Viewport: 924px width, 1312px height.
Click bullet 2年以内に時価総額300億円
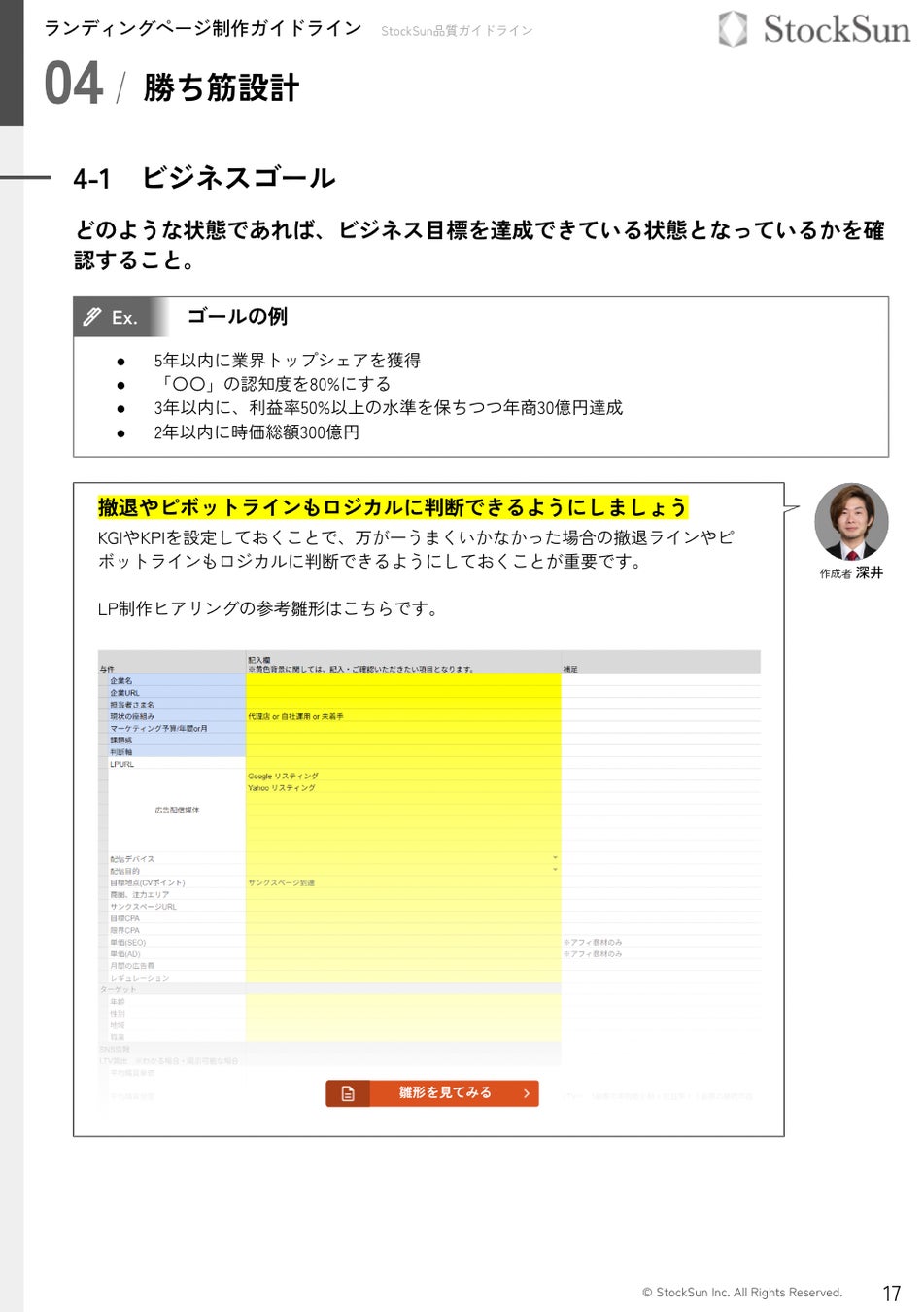257,432
